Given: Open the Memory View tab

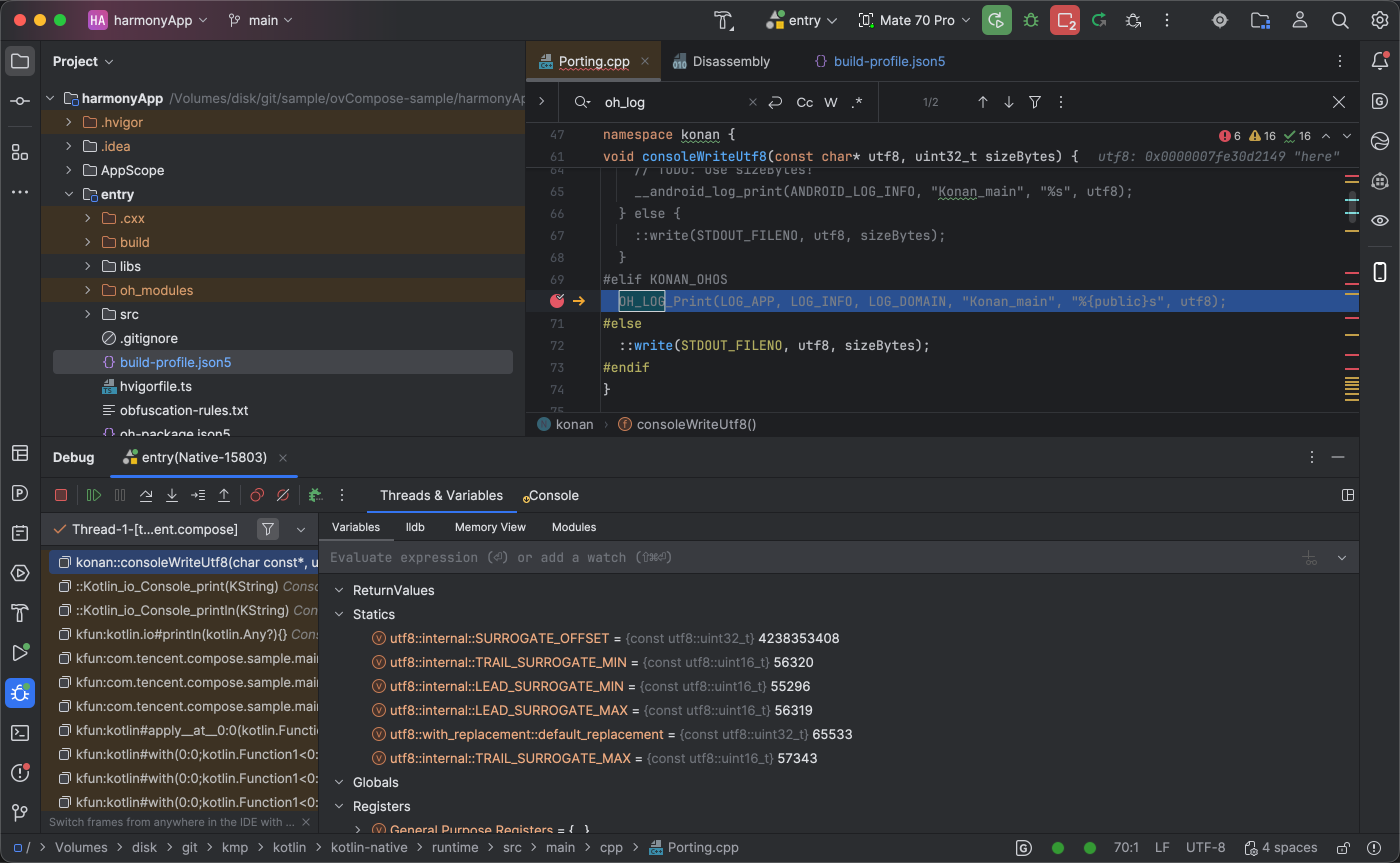Looking at the screenshot, I should (x=489, y=527).
